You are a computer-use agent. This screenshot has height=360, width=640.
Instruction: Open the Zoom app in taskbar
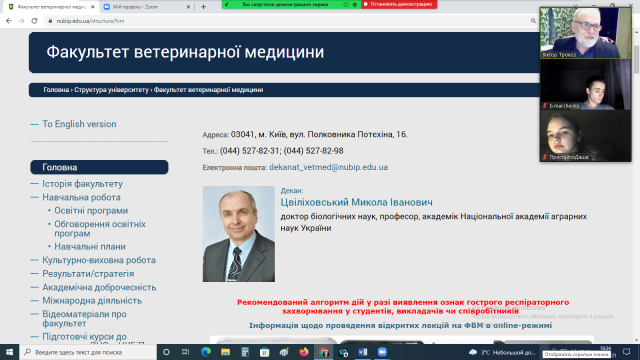coord(382,352)
